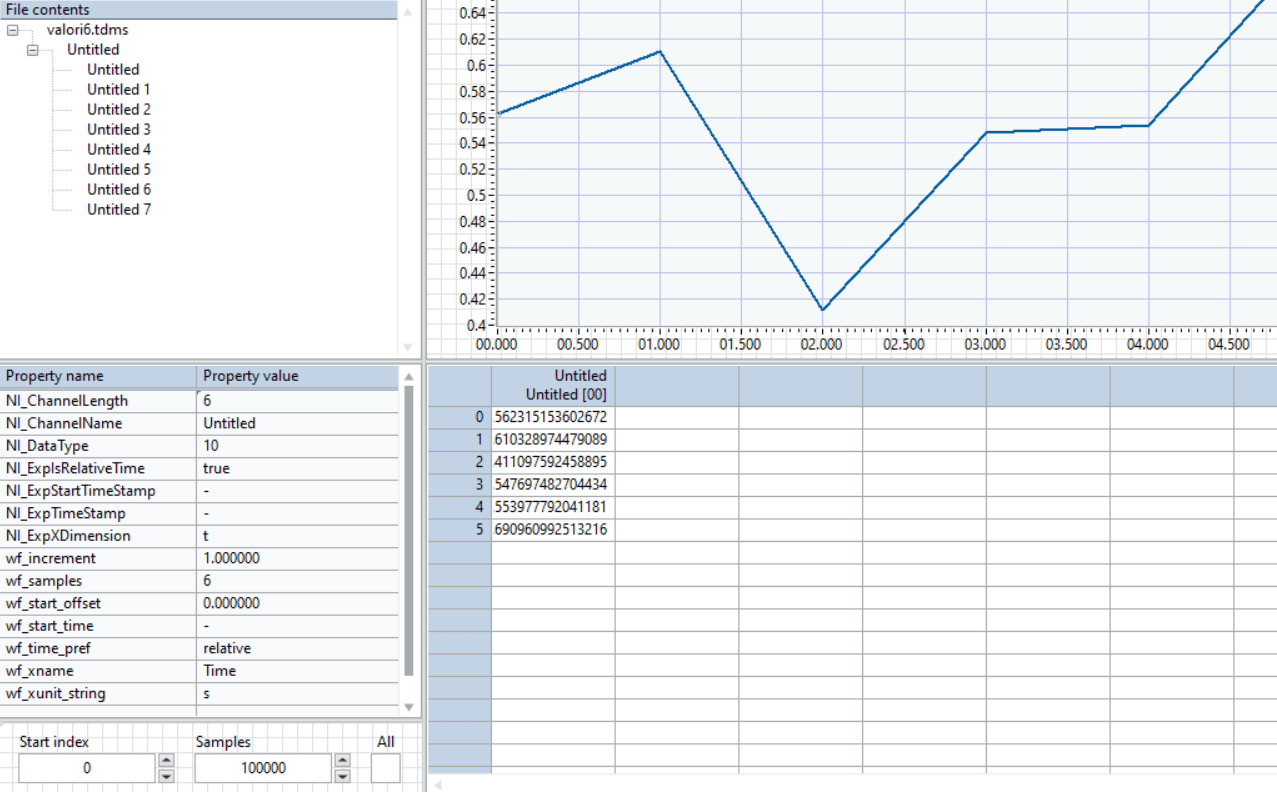The height and width of the screenshot is (792, 1277).
Task: Click inside the Samples value field
Action: [x=265, y=767]
